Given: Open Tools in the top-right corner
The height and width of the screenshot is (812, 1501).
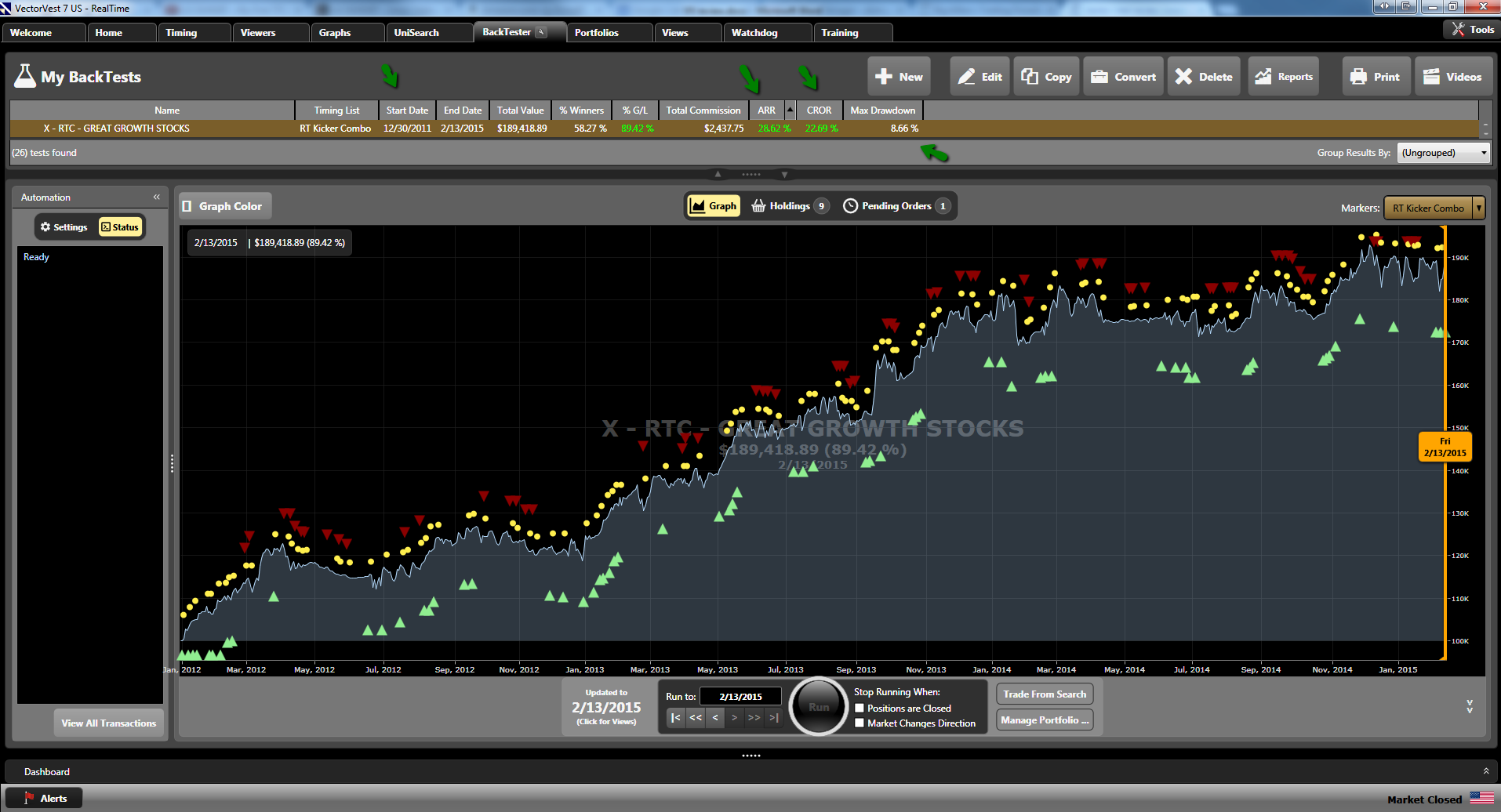Looking at the screenshot, I should pyautogui.click(x=1472, y=29).
